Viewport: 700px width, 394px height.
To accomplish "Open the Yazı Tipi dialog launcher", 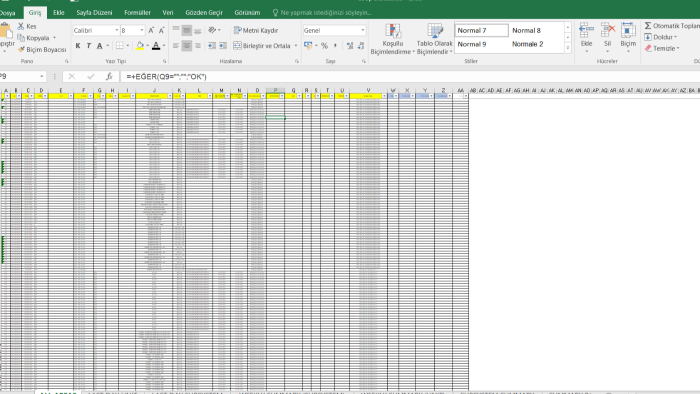I will pyautogui.click(x=164, y=61).
